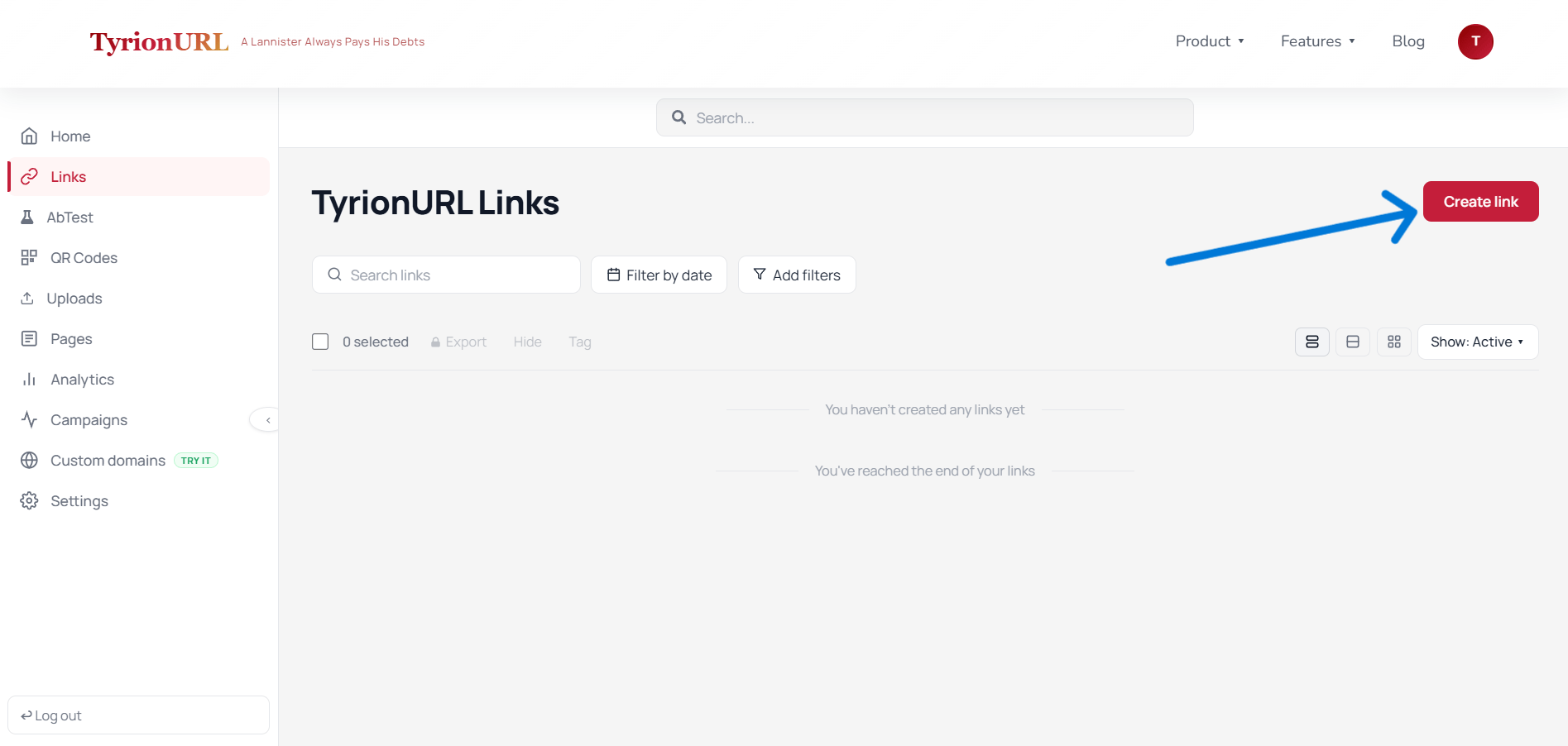Click 'You haven't created any links yet' text
The height and width of the screenshot is (746, 1568).
click(x=924, y=409)
